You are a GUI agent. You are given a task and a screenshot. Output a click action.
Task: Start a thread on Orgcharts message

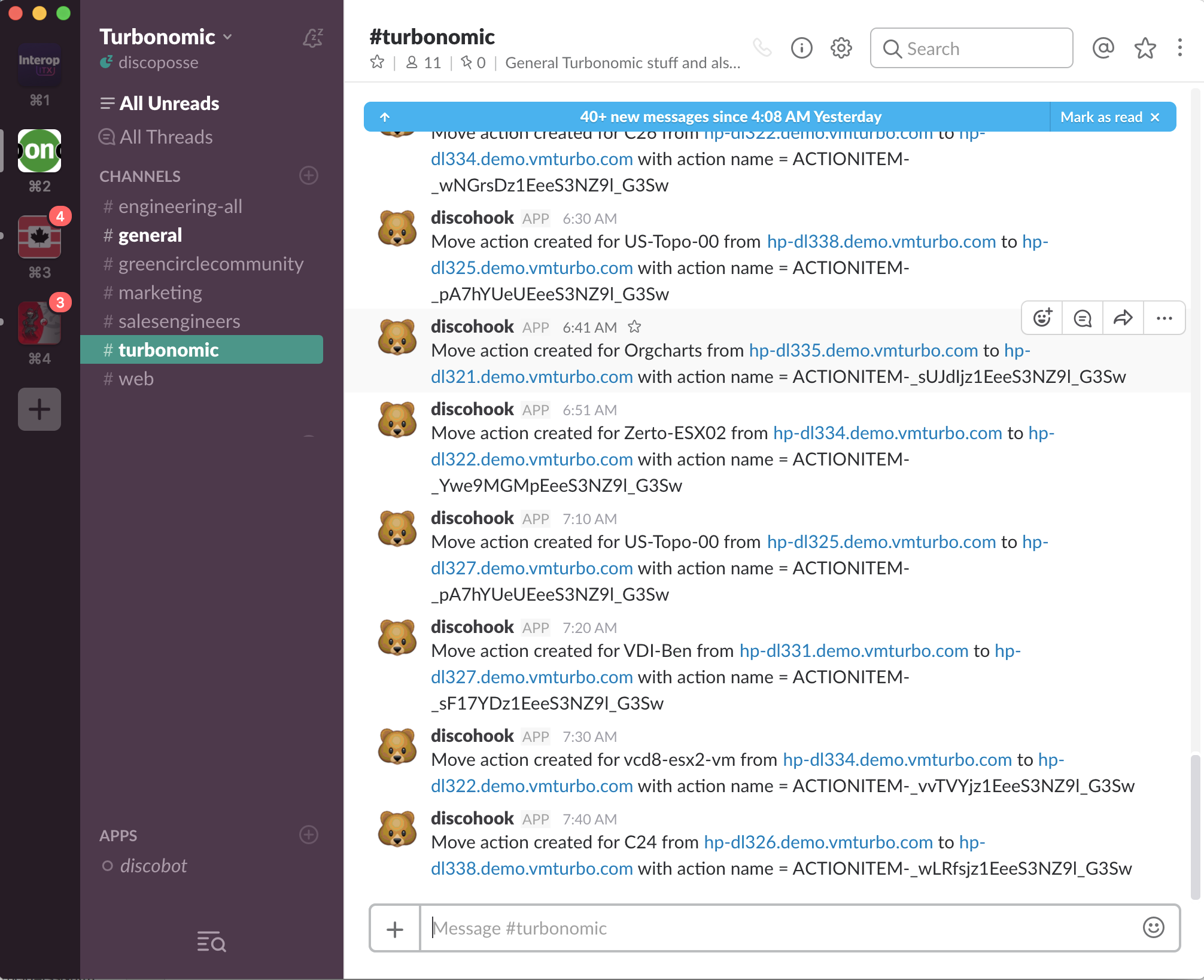[1083, 318]
